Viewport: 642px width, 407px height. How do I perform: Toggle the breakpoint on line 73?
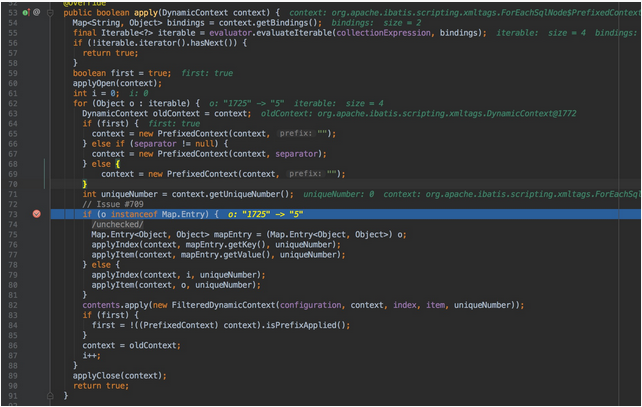pyautogui.click(x=36, y=214)
